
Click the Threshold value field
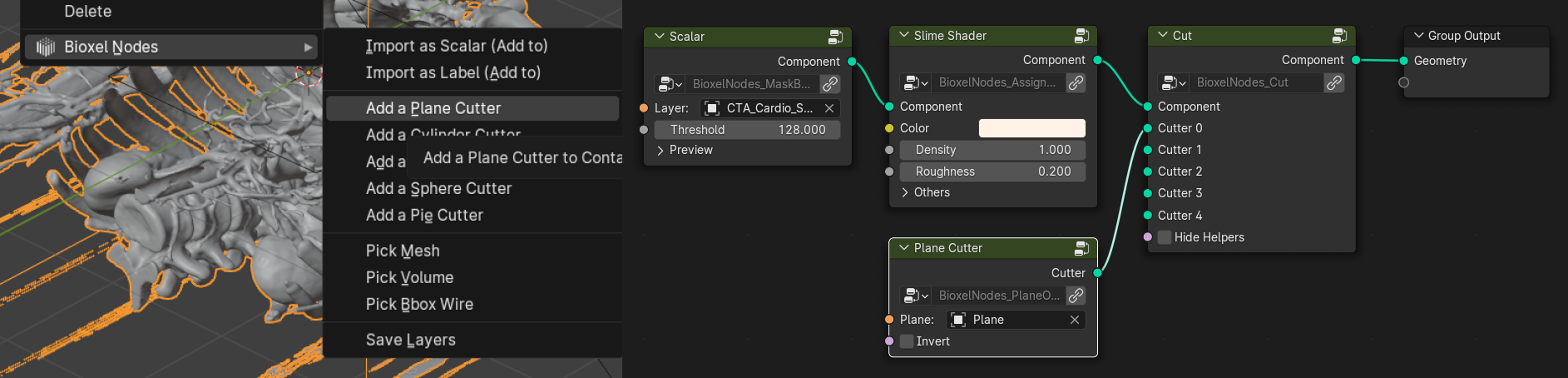[747, 130]
